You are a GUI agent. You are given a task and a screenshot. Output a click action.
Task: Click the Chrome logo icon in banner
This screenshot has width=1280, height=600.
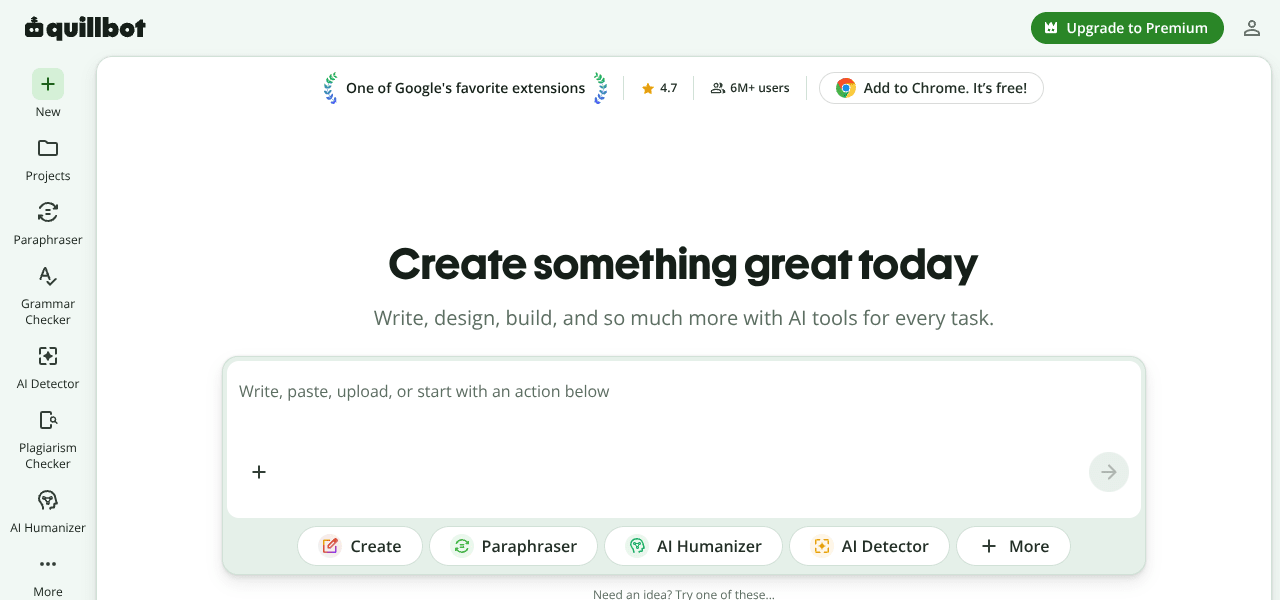(846, 88)
